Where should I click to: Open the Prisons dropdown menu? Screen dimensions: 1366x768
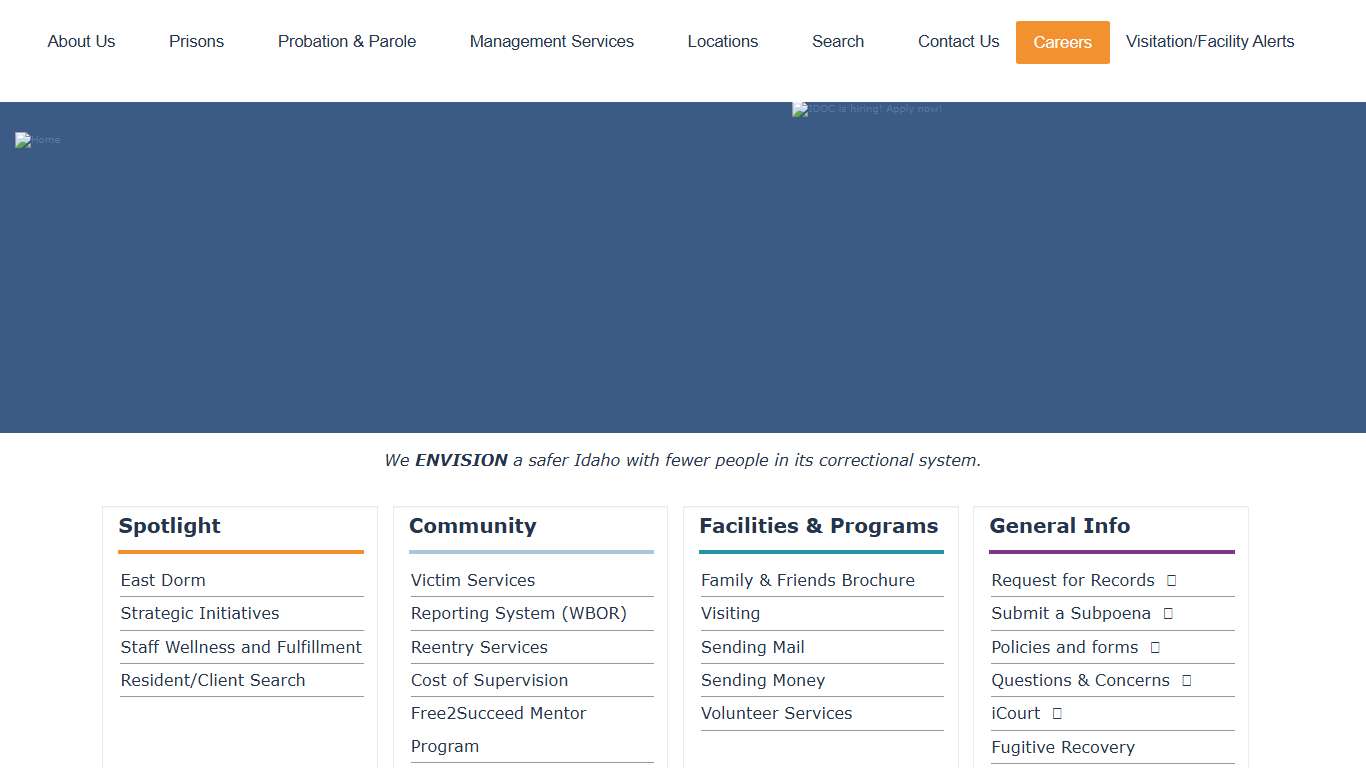point(196,42)
